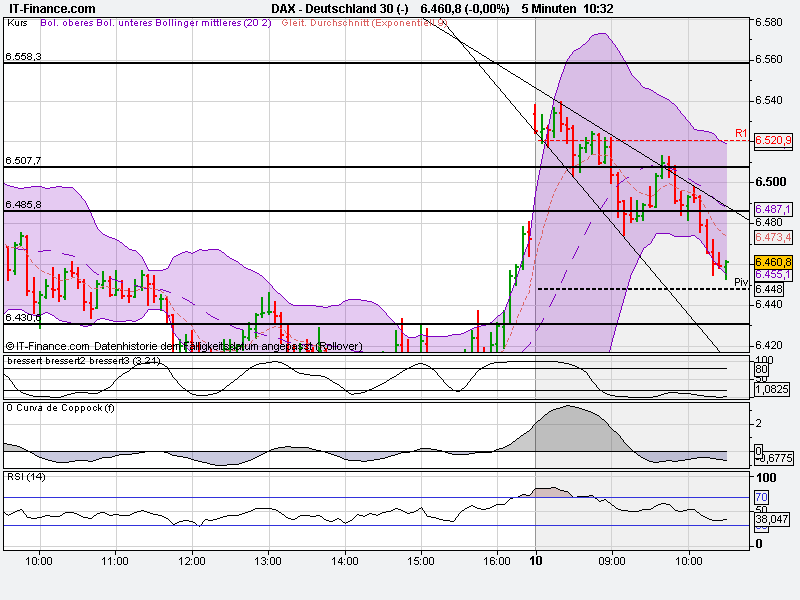Click the 6.507,7 support level label
Screen dimensions: 800x600
23,159
